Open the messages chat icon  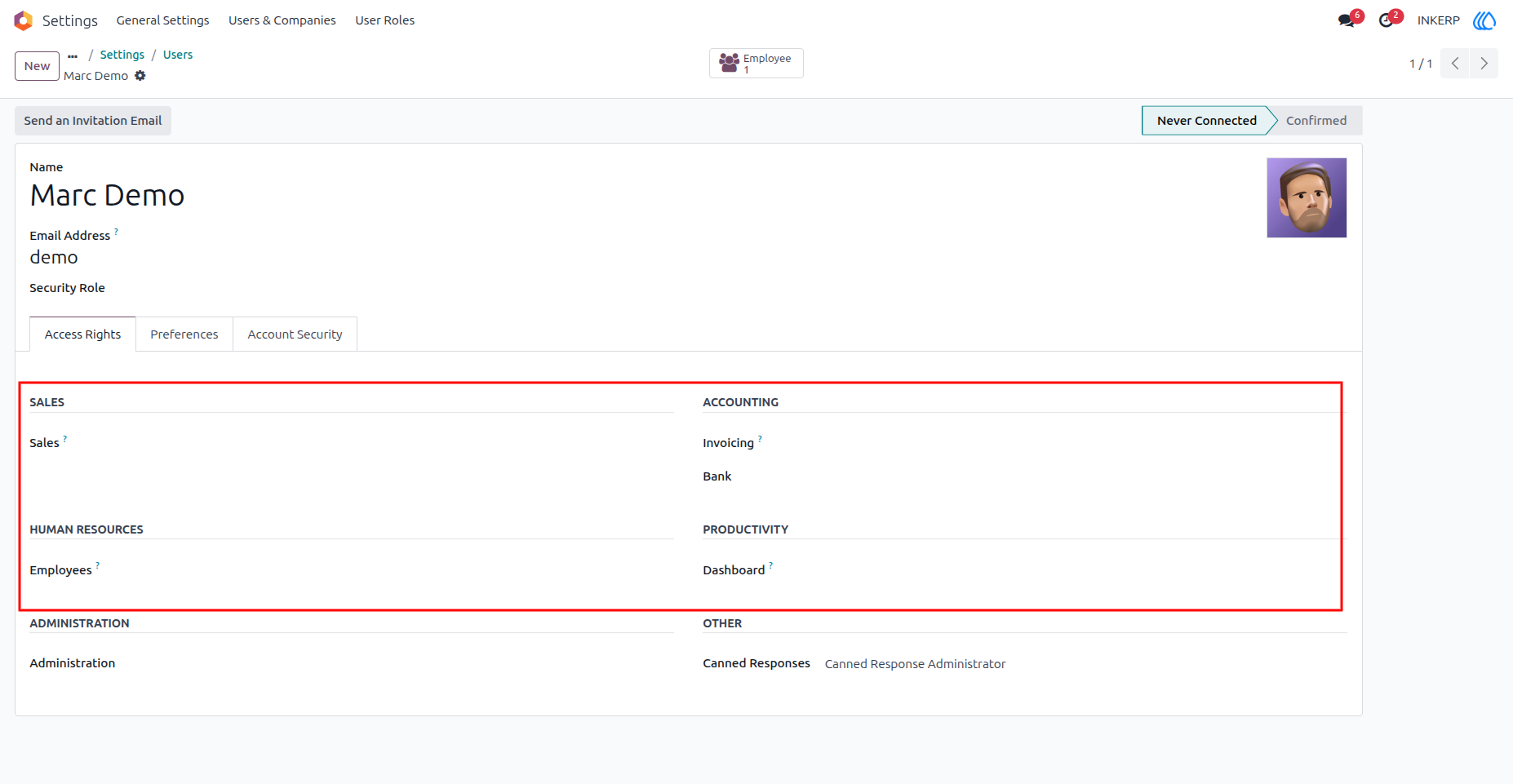point(1347,20)
